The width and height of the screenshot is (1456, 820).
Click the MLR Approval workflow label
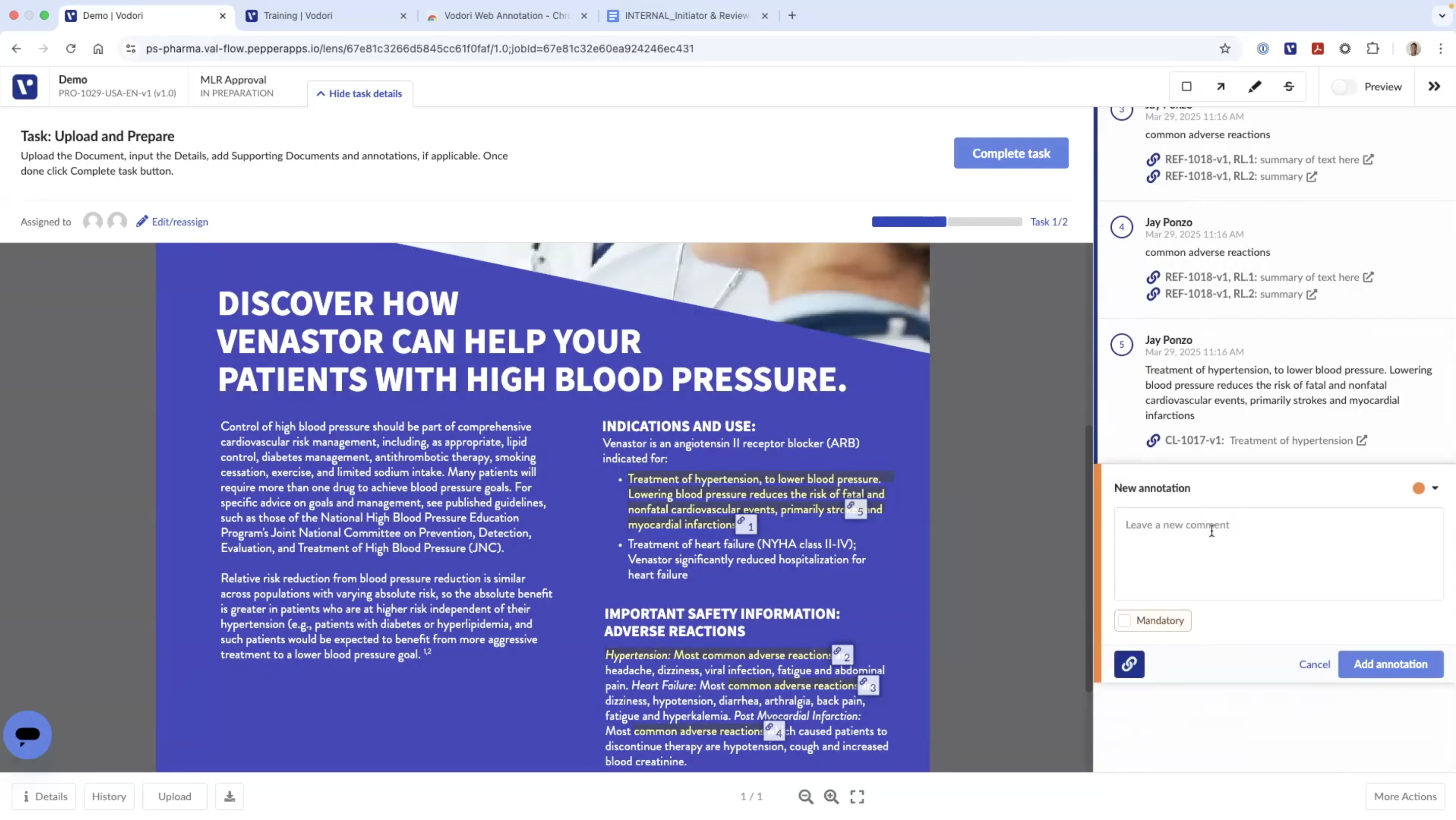pos(233,79)
